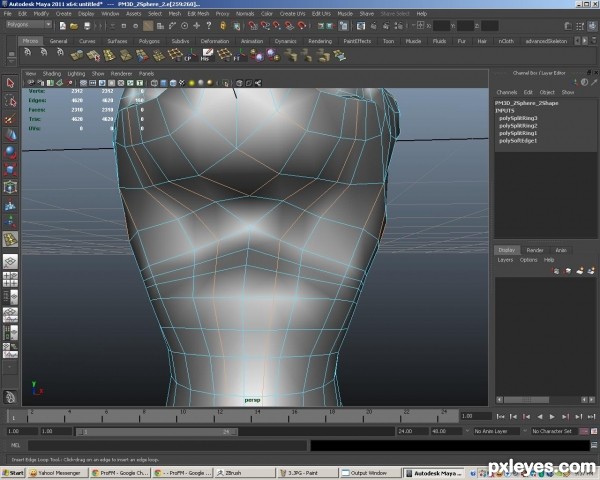The height and width of the screenshot is (480, 600).
Task: Click the IPR render icon
Action: click(x=386, y=26)
